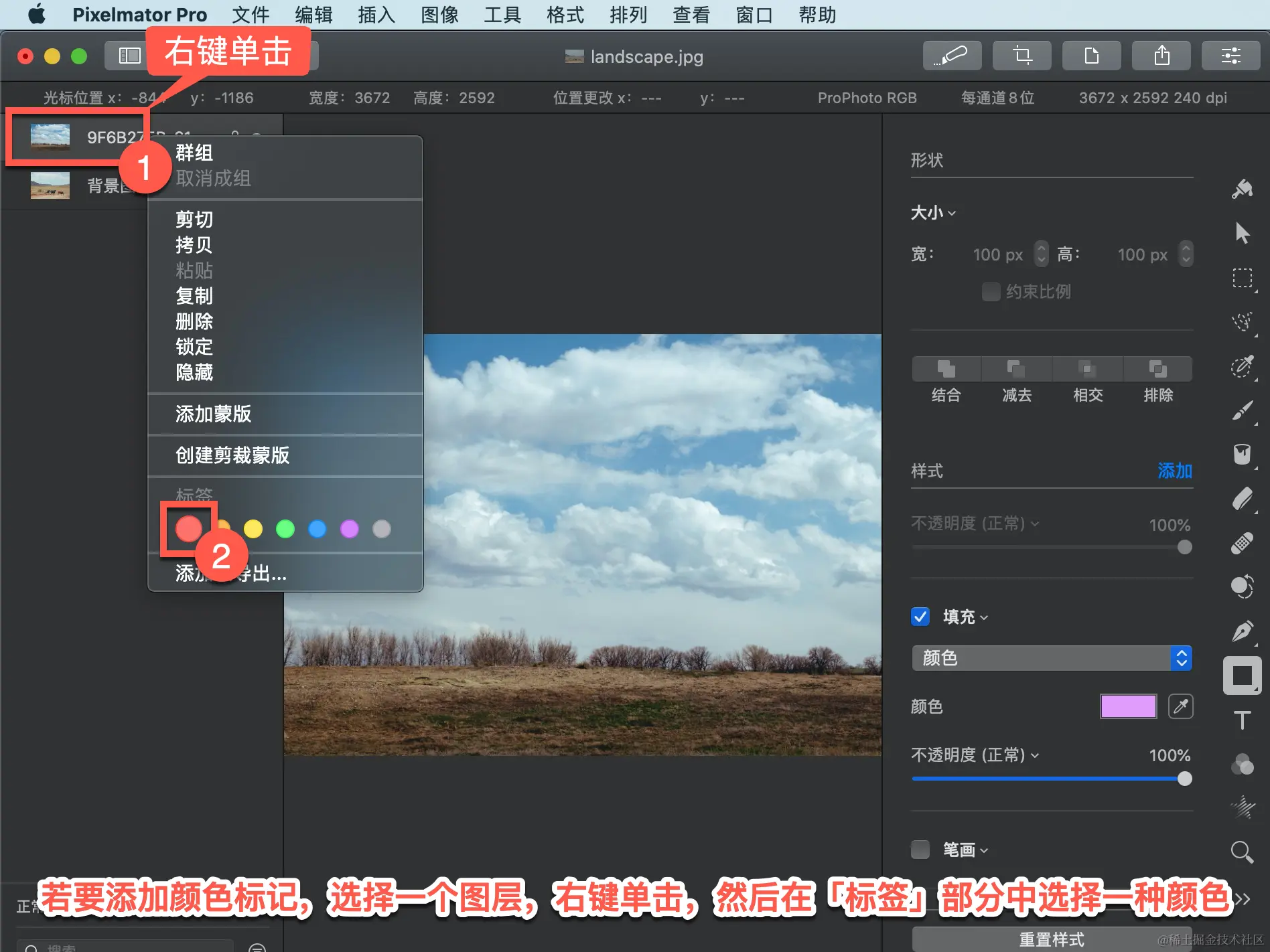This screenshot has height=952, width=1270.
Task: Click the height stepper control
Action: (1186, 254)
